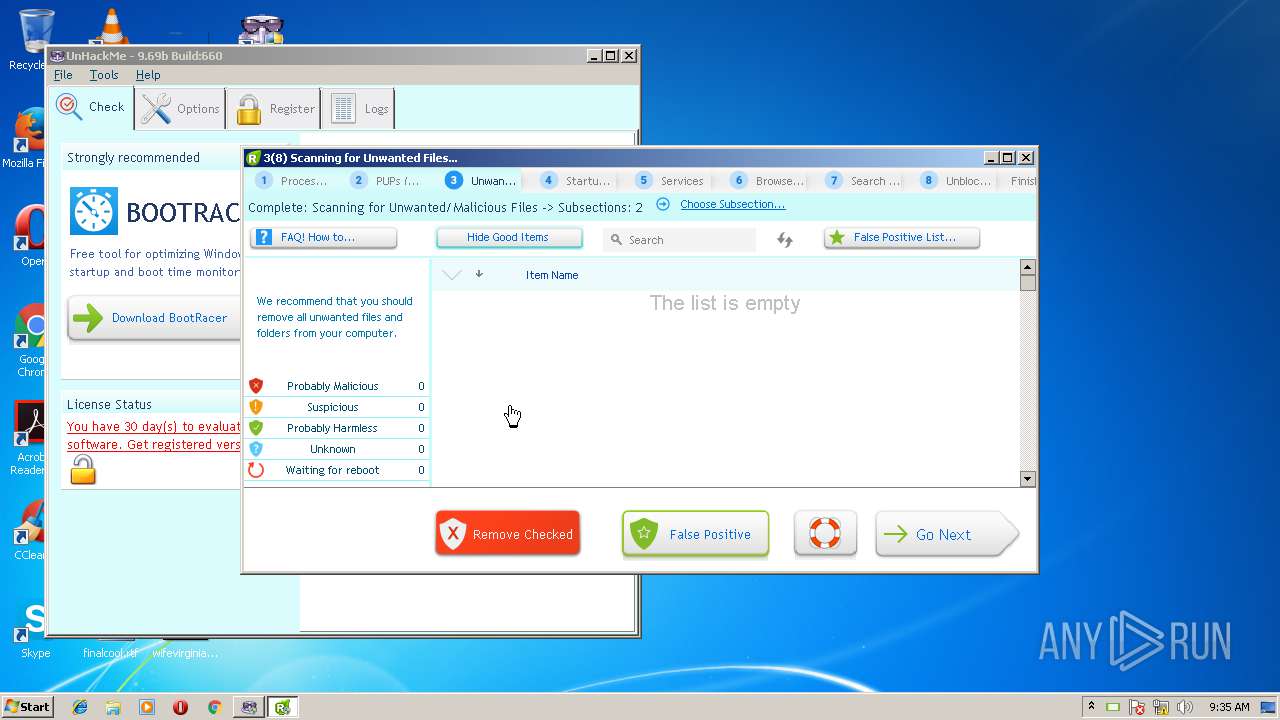Click the orange shield Suspicious icon
Screen dimensions: 1280x720
[256, 407]
